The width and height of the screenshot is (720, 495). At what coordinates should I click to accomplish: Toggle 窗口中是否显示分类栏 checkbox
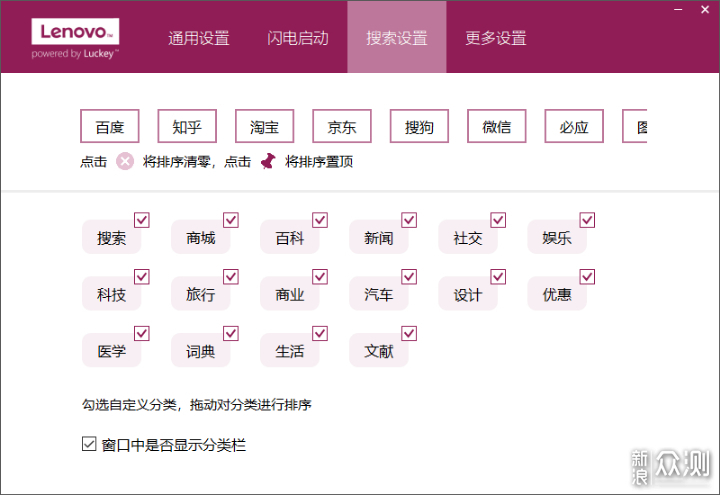point(89,444)
